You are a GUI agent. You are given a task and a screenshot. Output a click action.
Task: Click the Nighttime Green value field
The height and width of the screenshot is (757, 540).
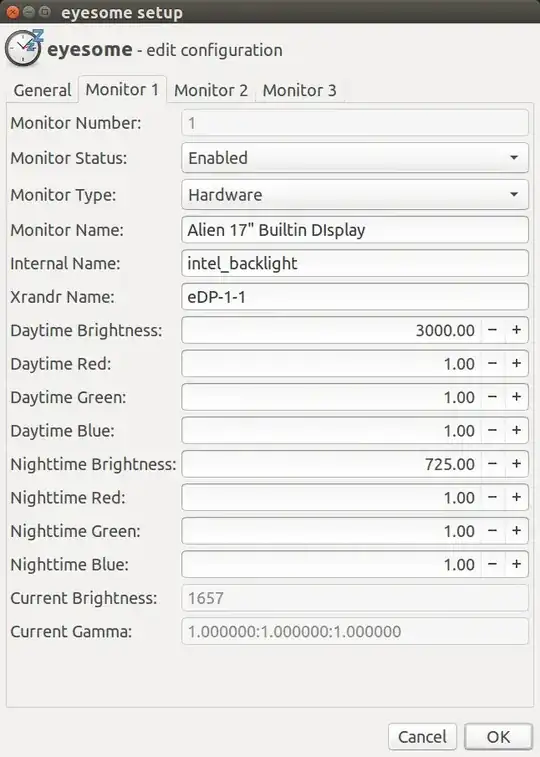(331, 531)
